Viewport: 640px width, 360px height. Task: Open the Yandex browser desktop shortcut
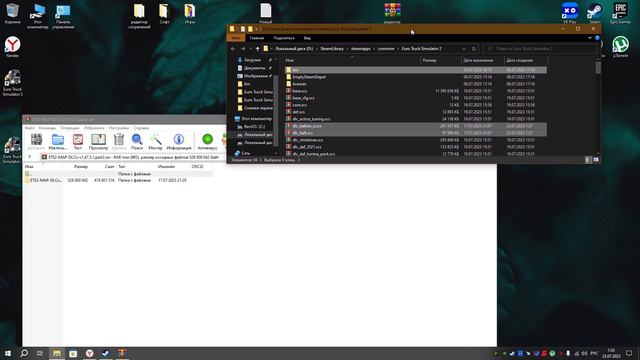point(12,47)
